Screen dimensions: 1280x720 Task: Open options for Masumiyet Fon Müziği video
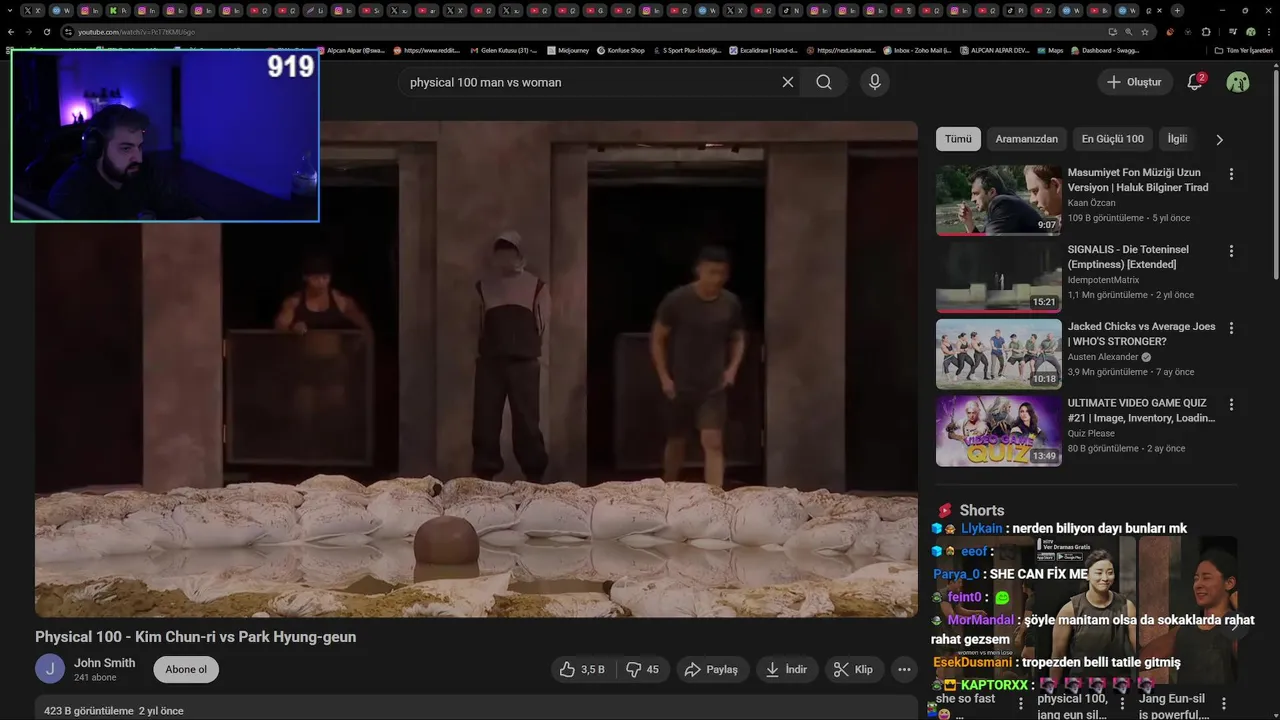(x=1231, y=174)
